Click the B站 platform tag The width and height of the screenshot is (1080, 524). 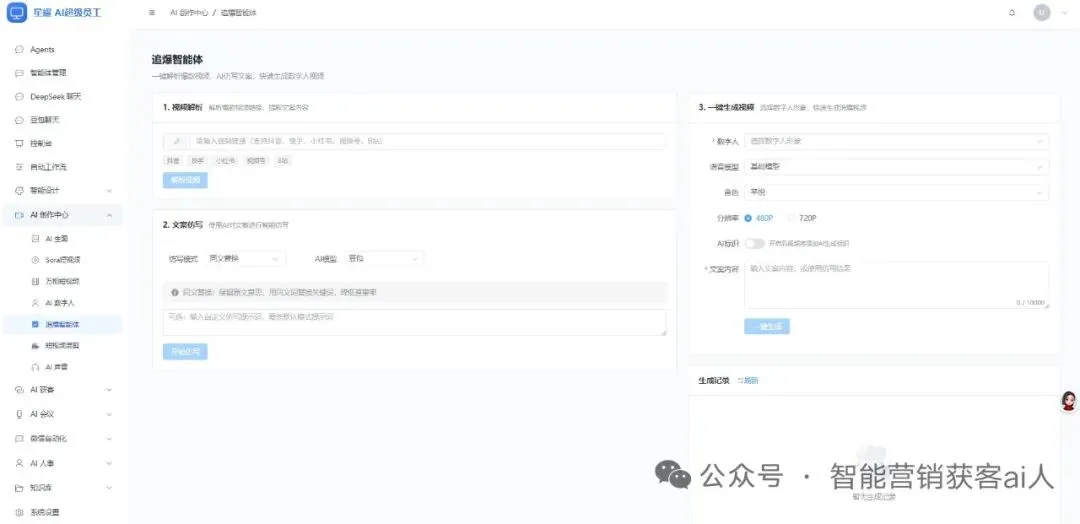pyautogui.click(x=282, y=160)
